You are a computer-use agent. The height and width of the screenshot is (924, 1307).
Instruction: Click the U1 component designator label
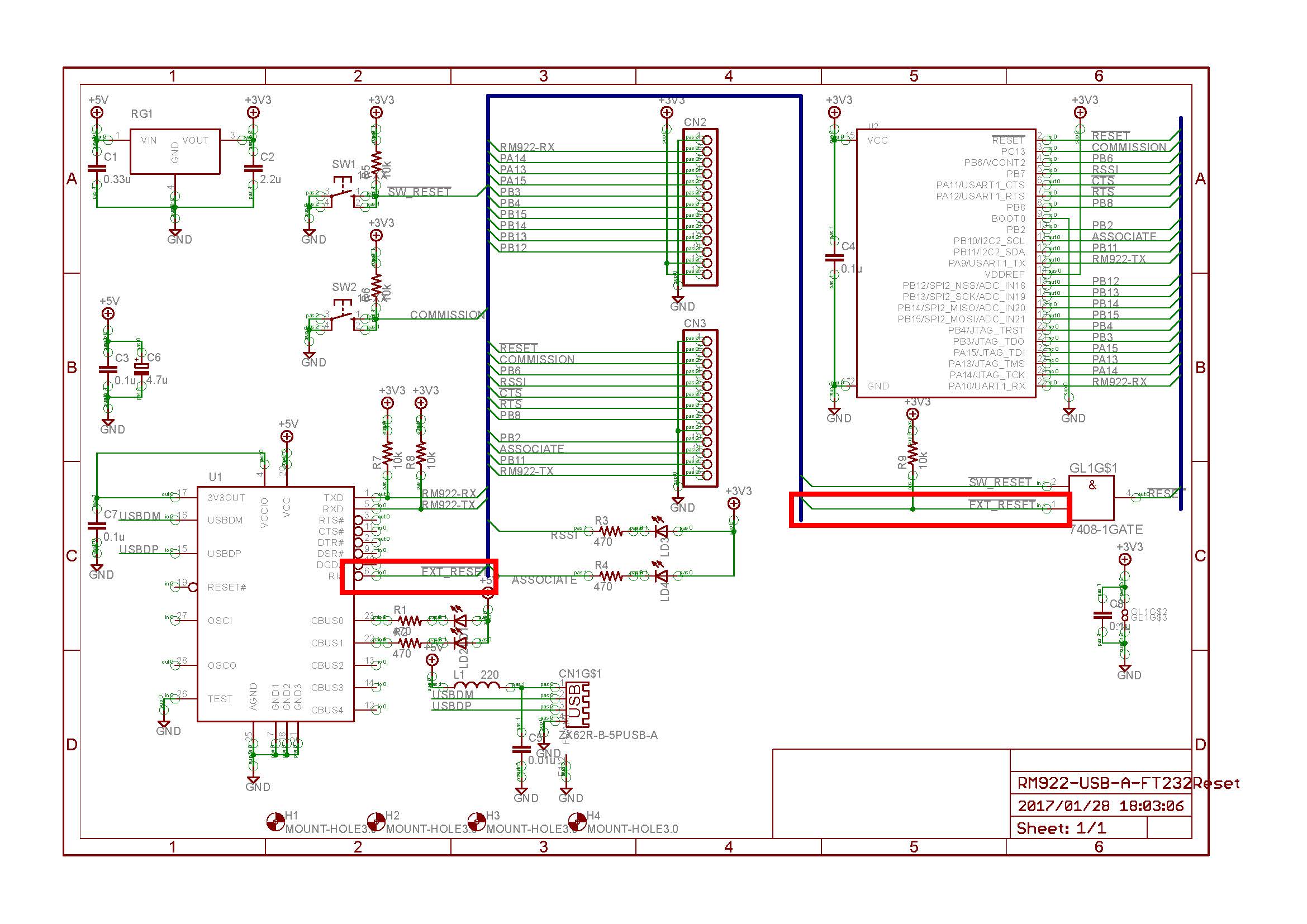[215, 477]
